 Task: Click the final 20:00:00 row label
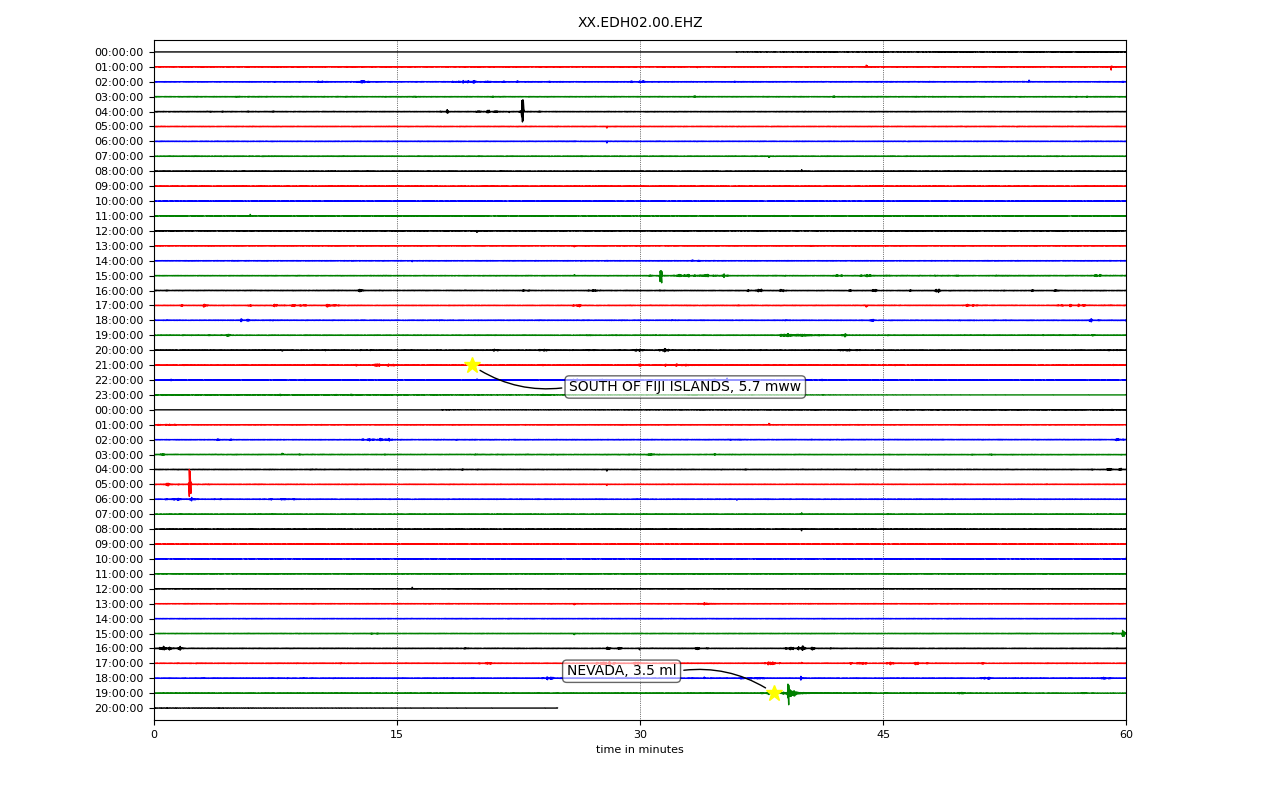point(119,708)
